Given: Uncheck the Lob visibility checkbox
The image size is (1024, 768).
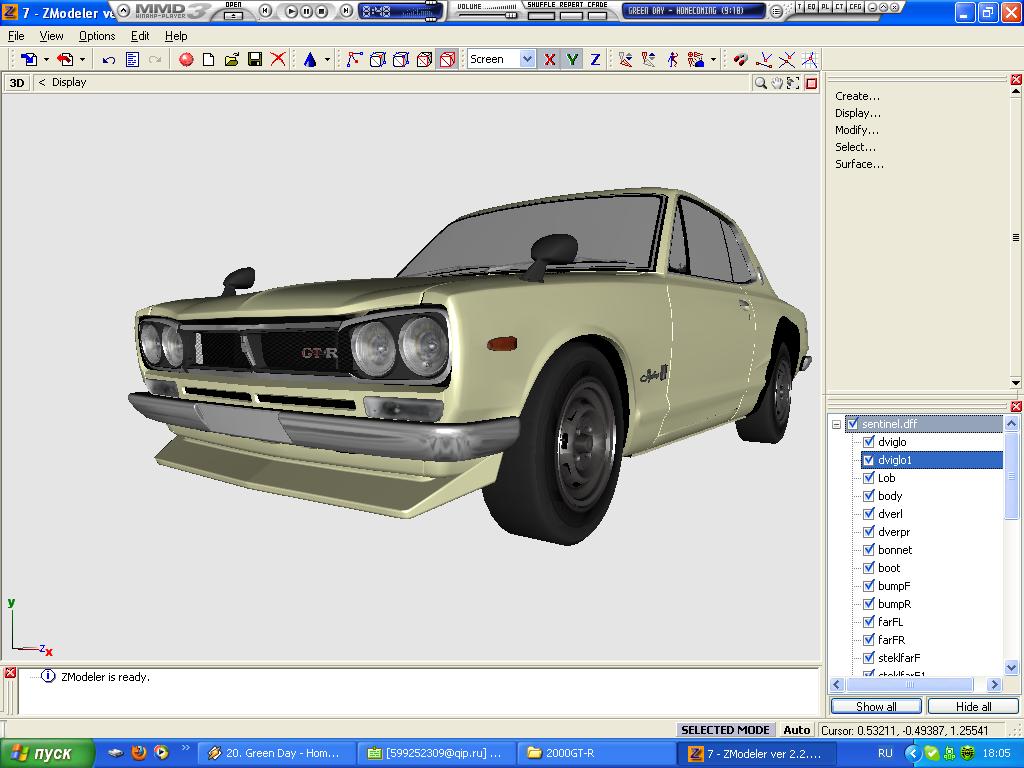Looking at the screenshot, I should 869,478.
